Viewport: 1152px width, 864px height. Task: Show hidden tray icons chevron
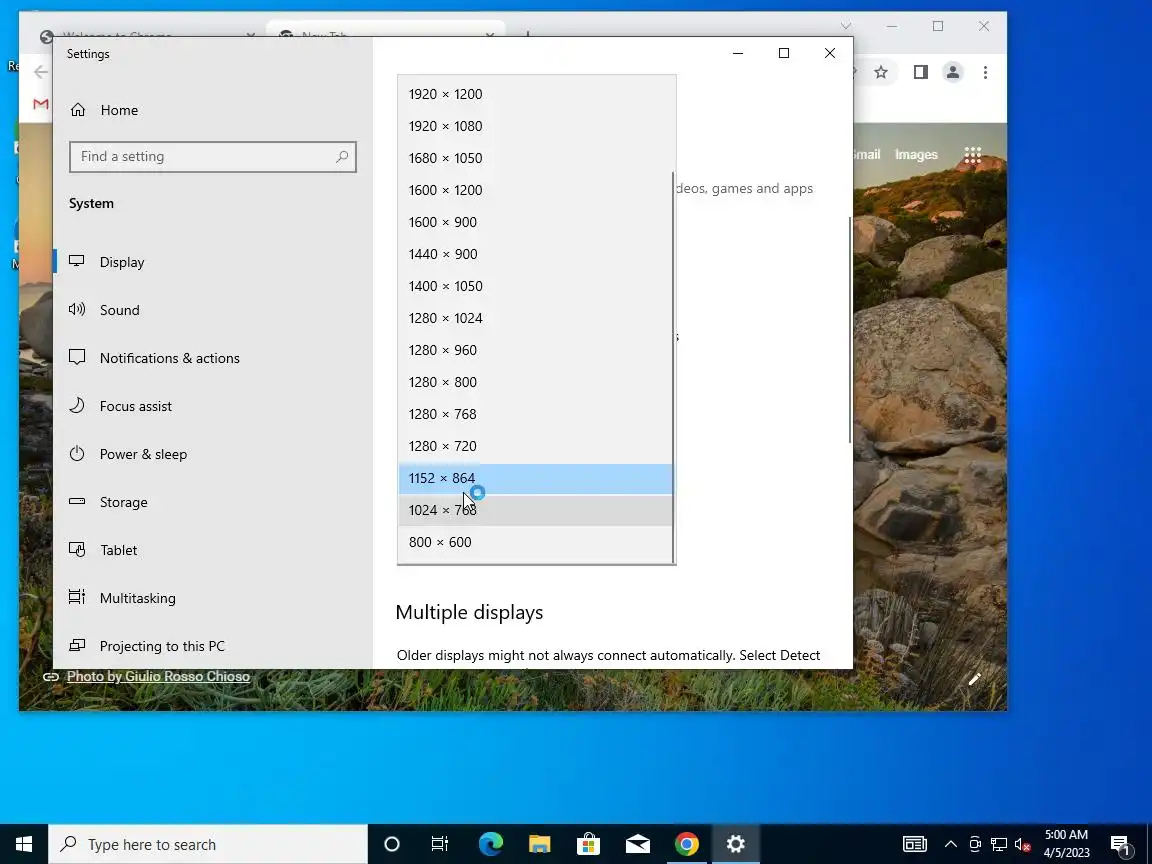pyautogui.click(x=951, y=844)
